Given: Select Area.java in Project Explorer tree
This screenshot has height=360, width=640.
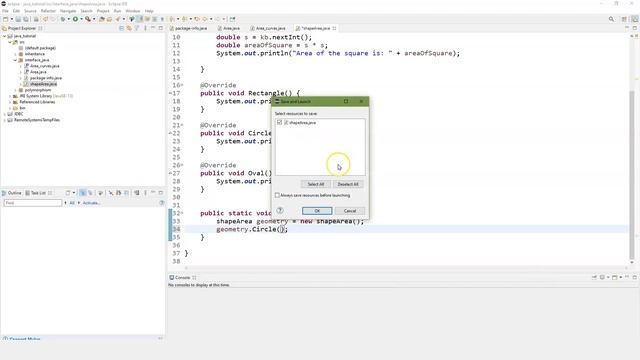Looking at the screenshot, I should click(x=38, y=72).
